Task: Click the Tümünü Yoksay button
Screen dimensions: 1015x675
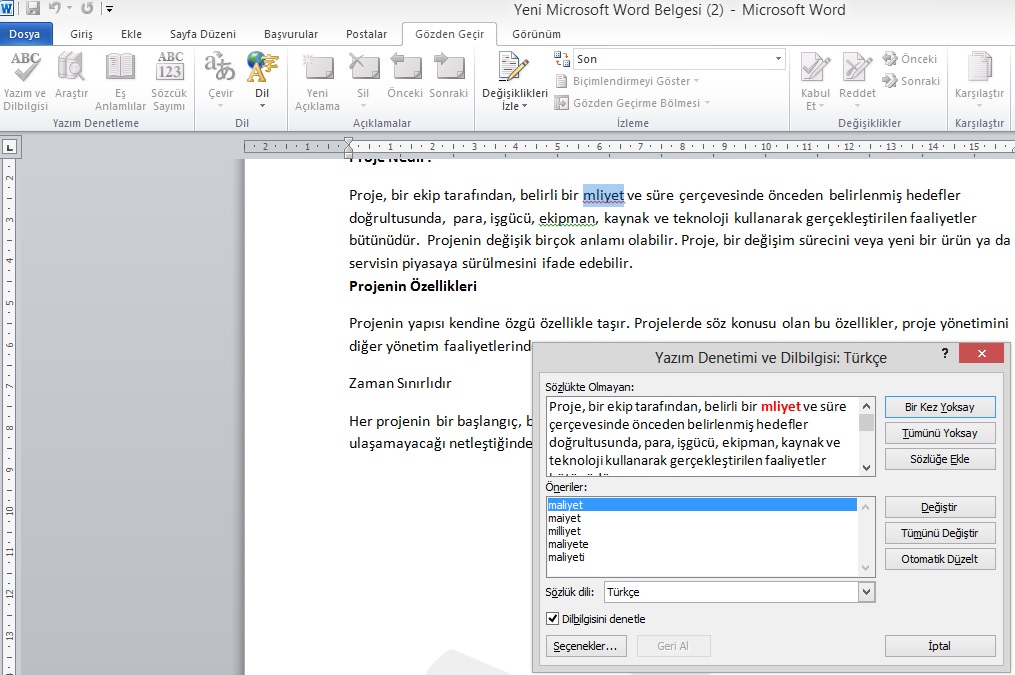Action: coord(940,433)
